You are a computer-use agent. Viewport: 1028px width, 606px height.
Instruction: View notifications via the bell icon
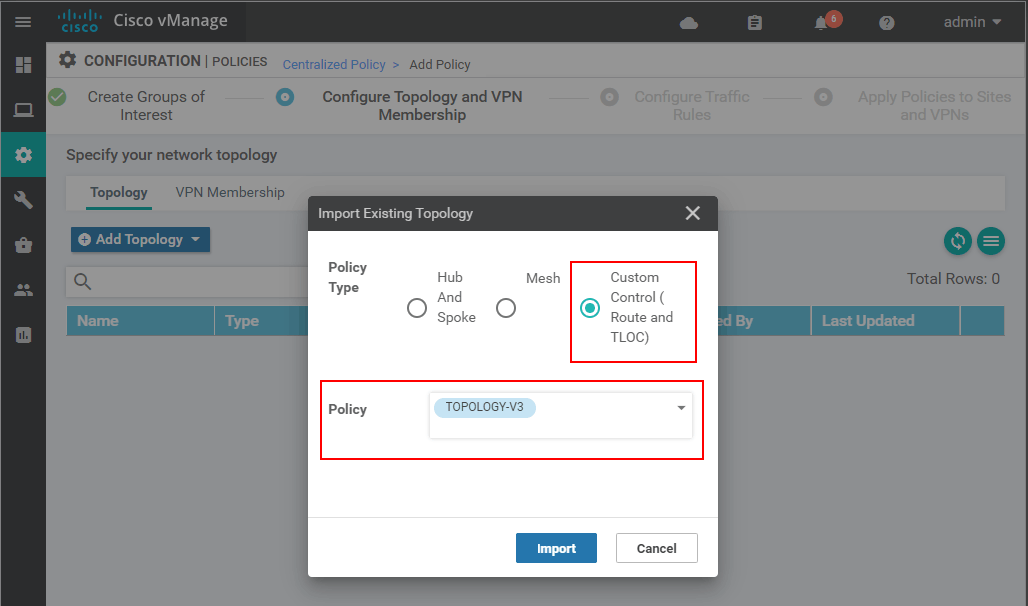(822, 21)
